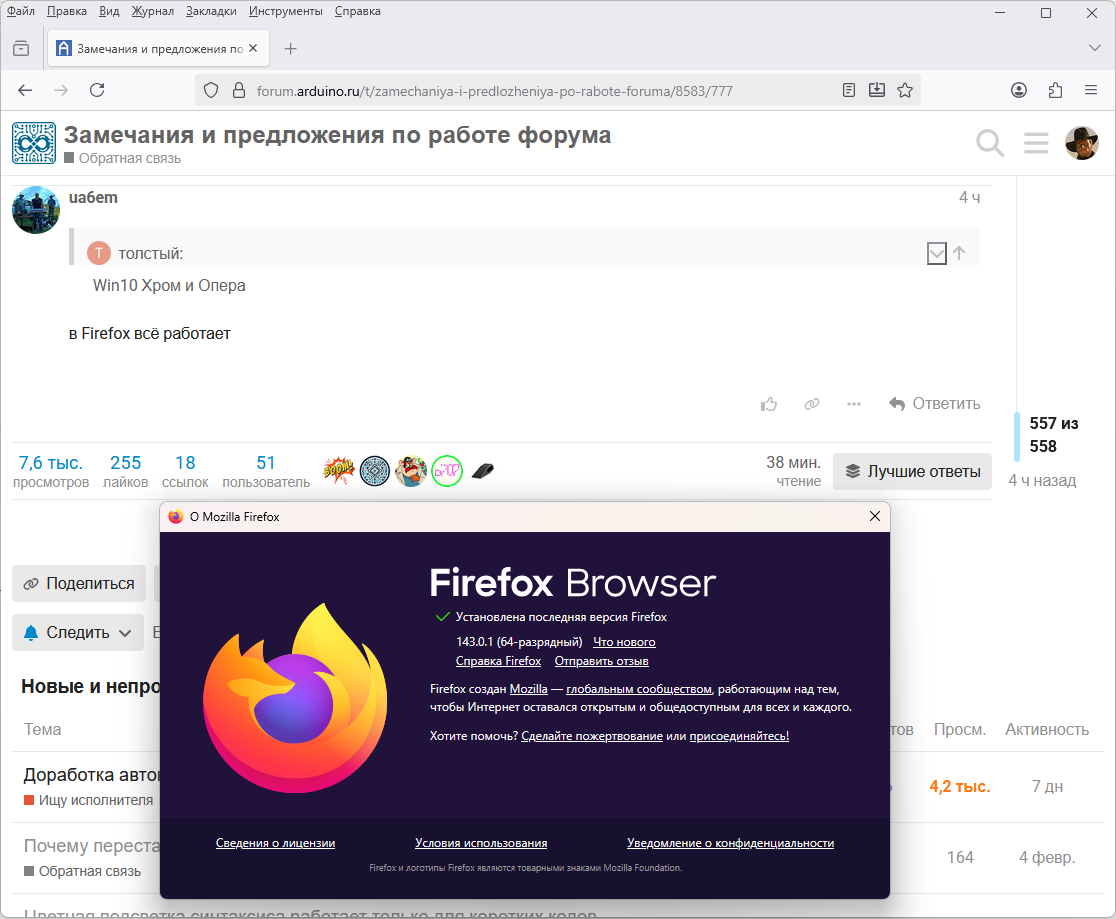Click the Firefox reader view icon

coord(849,90)
